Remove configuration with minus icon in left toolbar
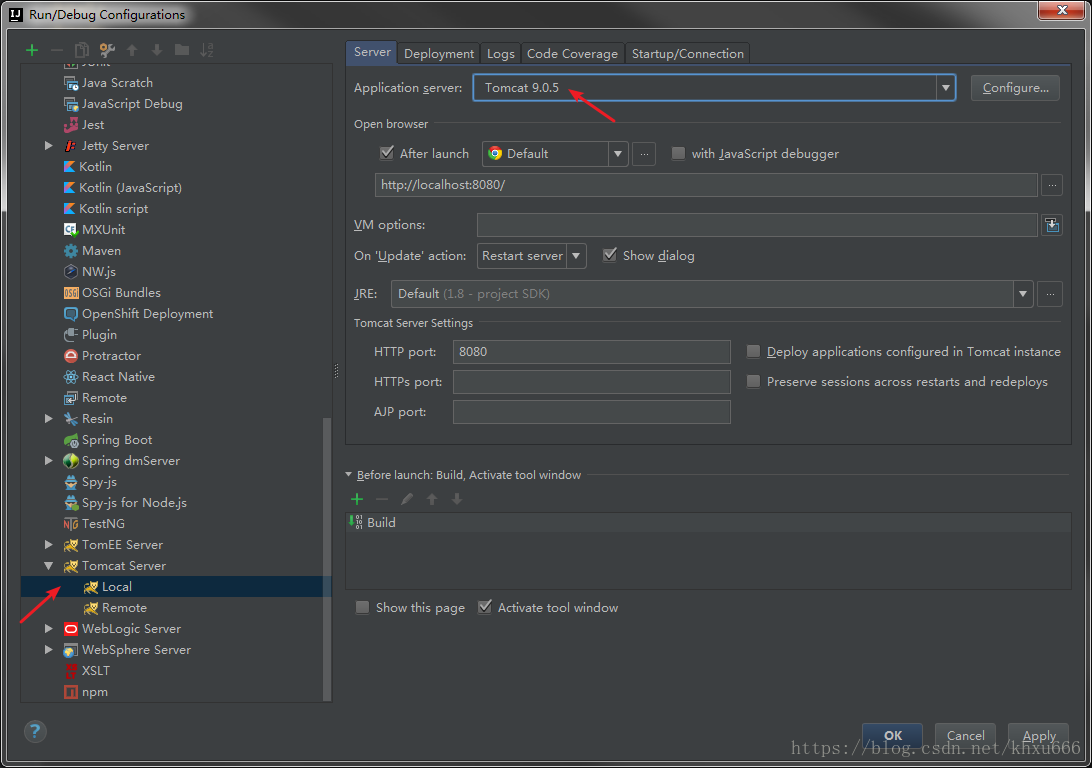The image size is (1092, 768). pyautogui.click(x=57, y=50)
